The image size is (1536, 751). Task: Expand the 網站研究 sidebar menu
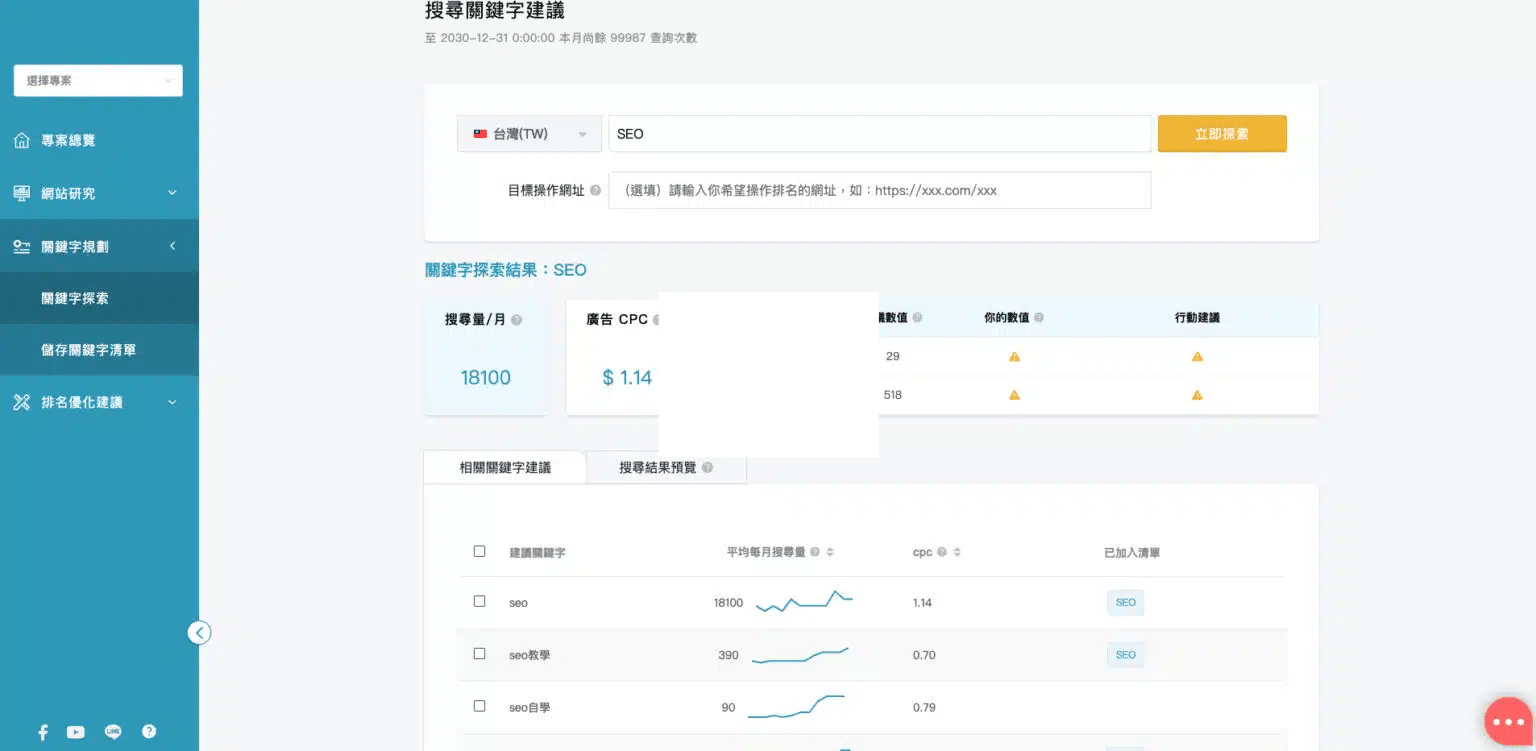click(98, 193)
